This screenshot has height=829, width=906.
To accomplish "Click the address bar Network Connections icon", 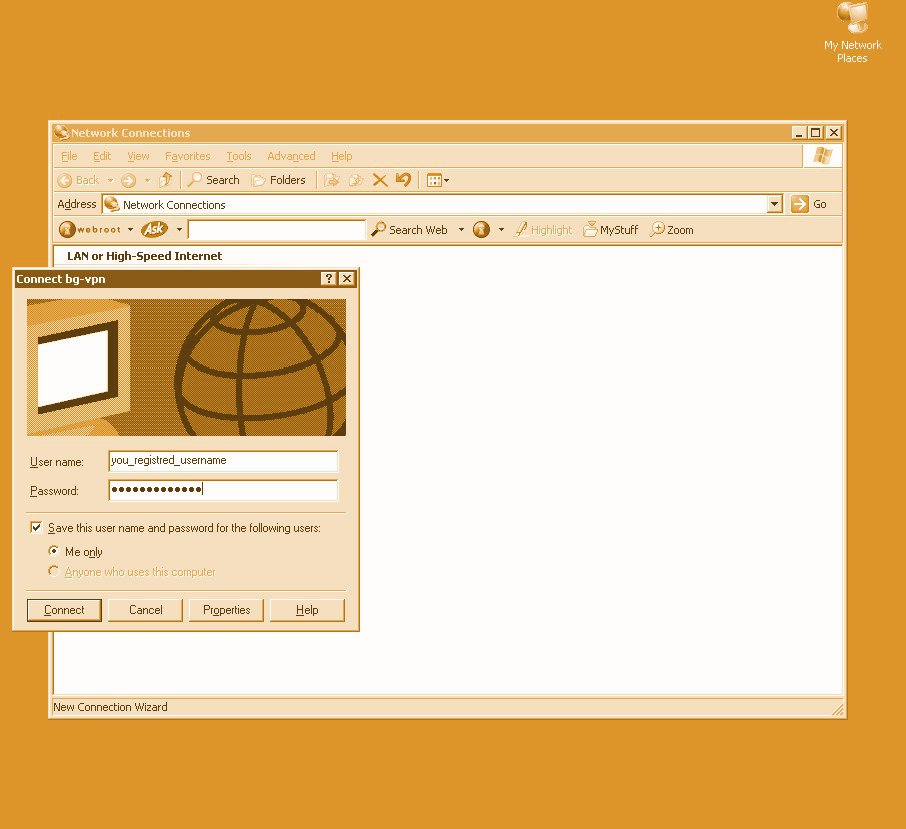I will point(112,204).
